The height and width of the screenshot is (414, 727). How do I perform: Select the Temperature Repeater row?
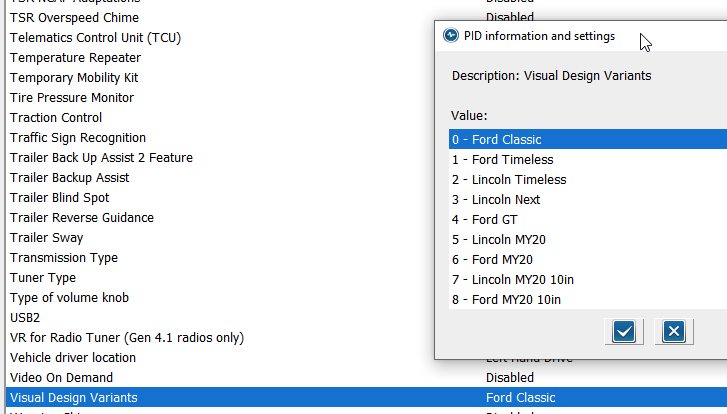pyautogui.click(x=220, y=57)
